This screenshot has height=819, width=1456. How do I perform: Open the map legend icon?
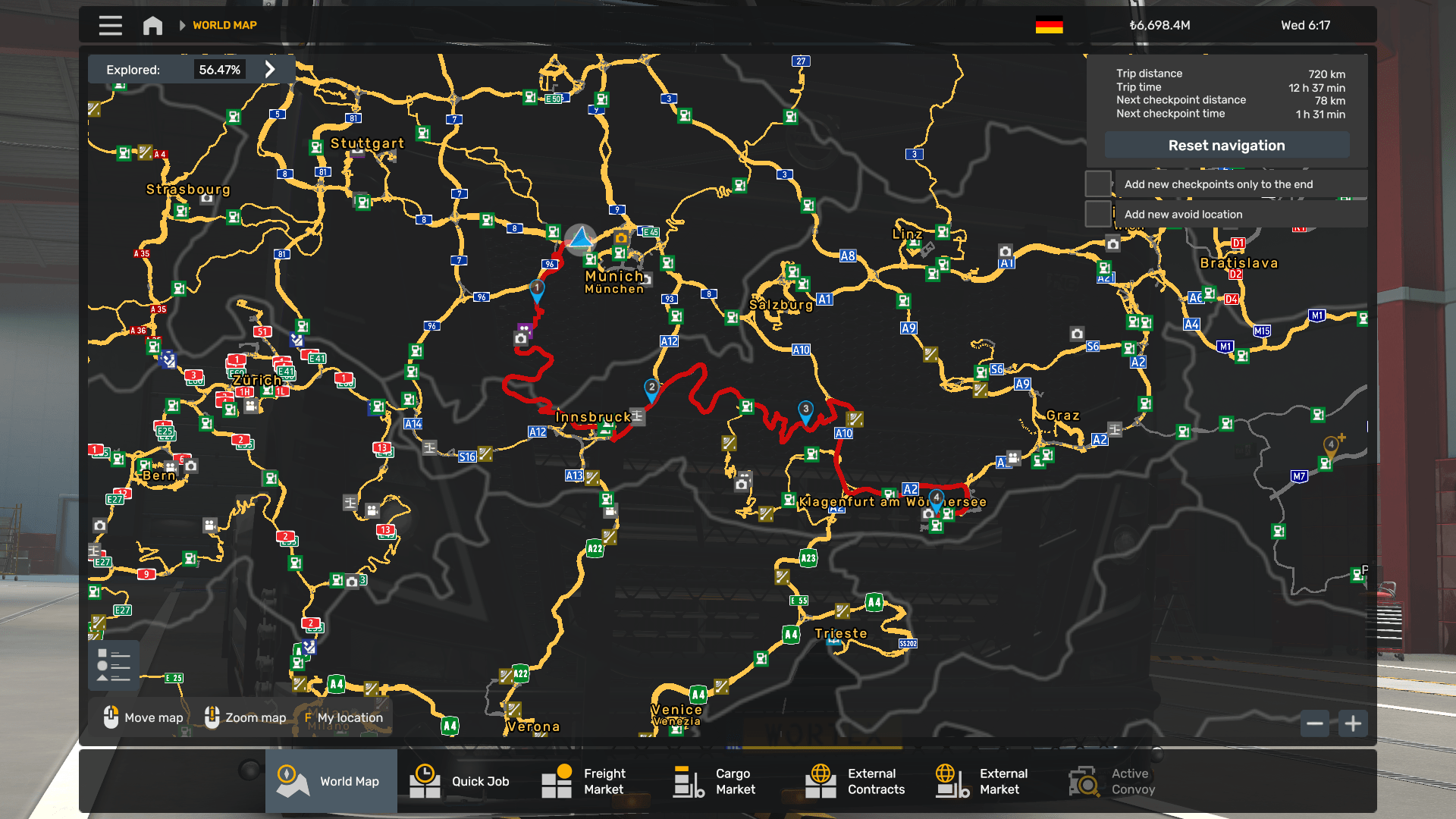click(x=114, y=665)
